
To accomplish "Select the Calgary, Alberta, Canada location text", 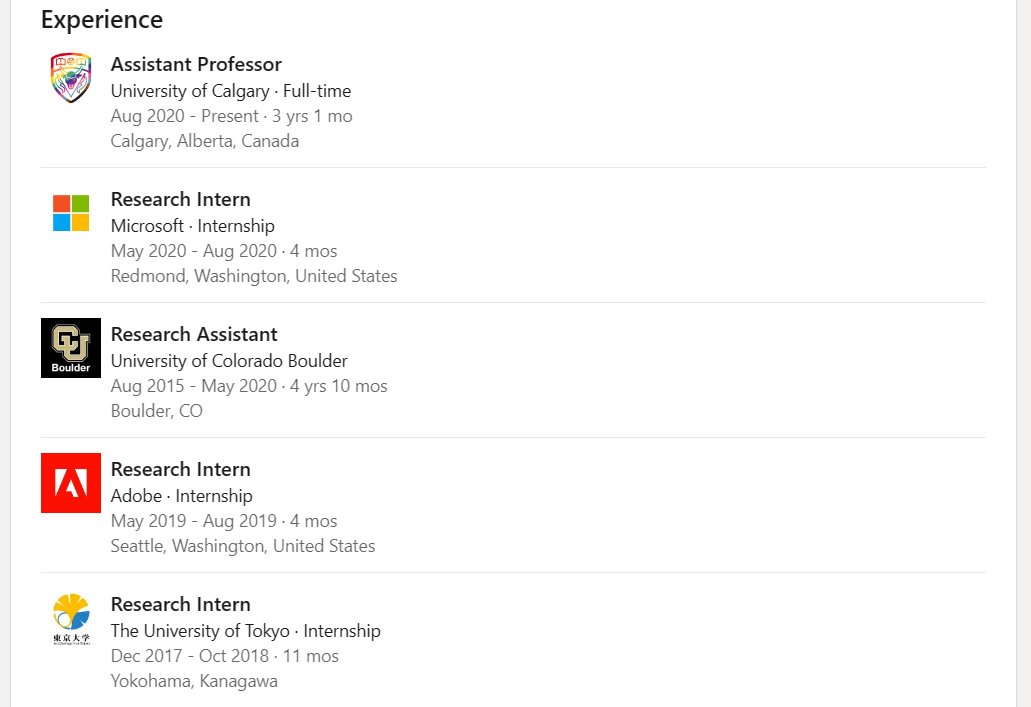I will (x=205, y=141).
